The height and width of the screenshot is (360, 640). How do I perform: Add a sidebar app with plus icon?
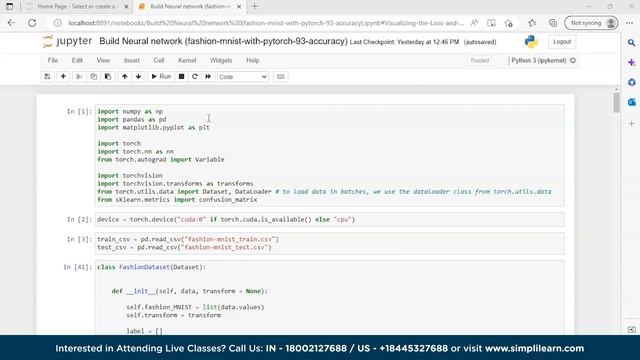click(631, 123)
